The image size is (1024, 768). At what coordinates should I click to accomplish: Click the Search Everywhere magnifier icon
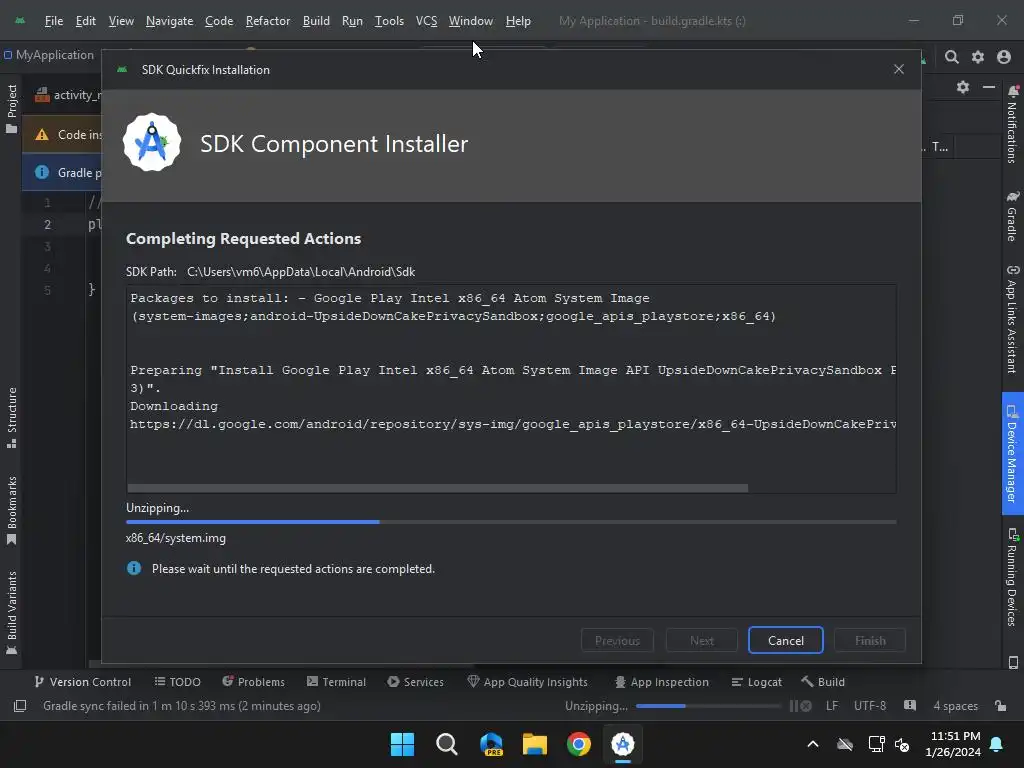pos(952,57)
